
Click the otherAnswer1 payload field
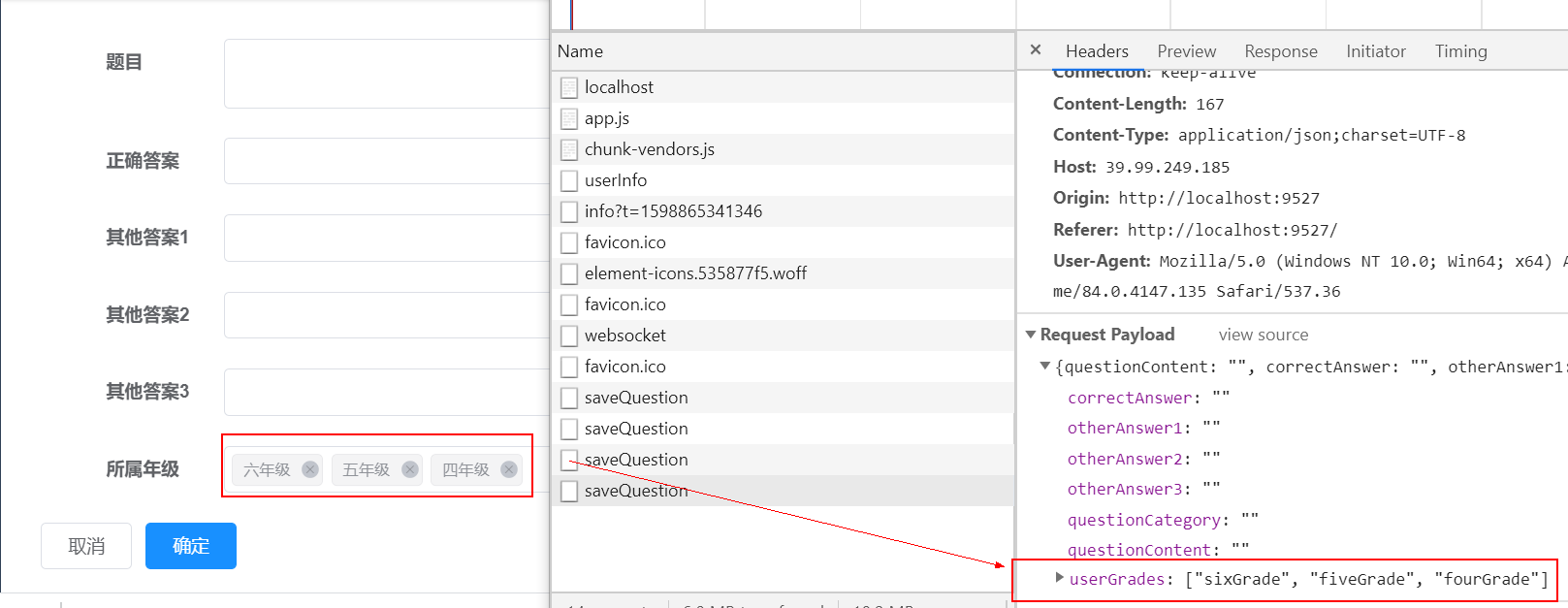click(x=1144, y=428)
